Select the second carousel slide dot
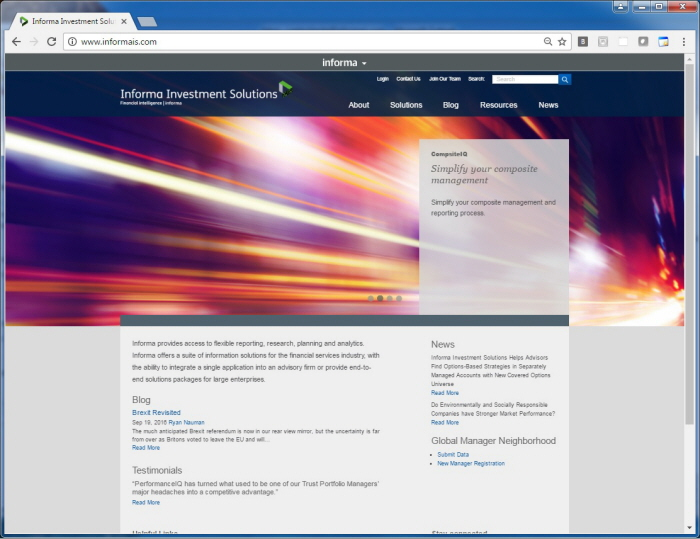Screen dimensions: 700x539 pos(380,298)
